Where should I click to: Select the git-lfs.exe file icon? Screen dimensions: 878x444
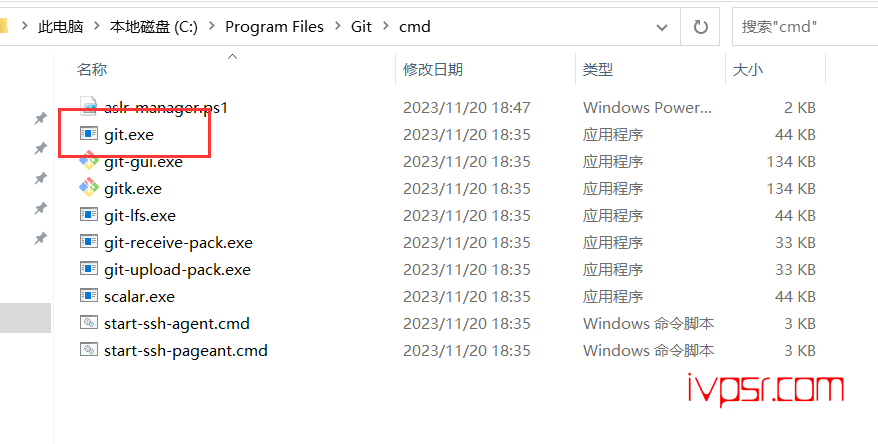88,215
